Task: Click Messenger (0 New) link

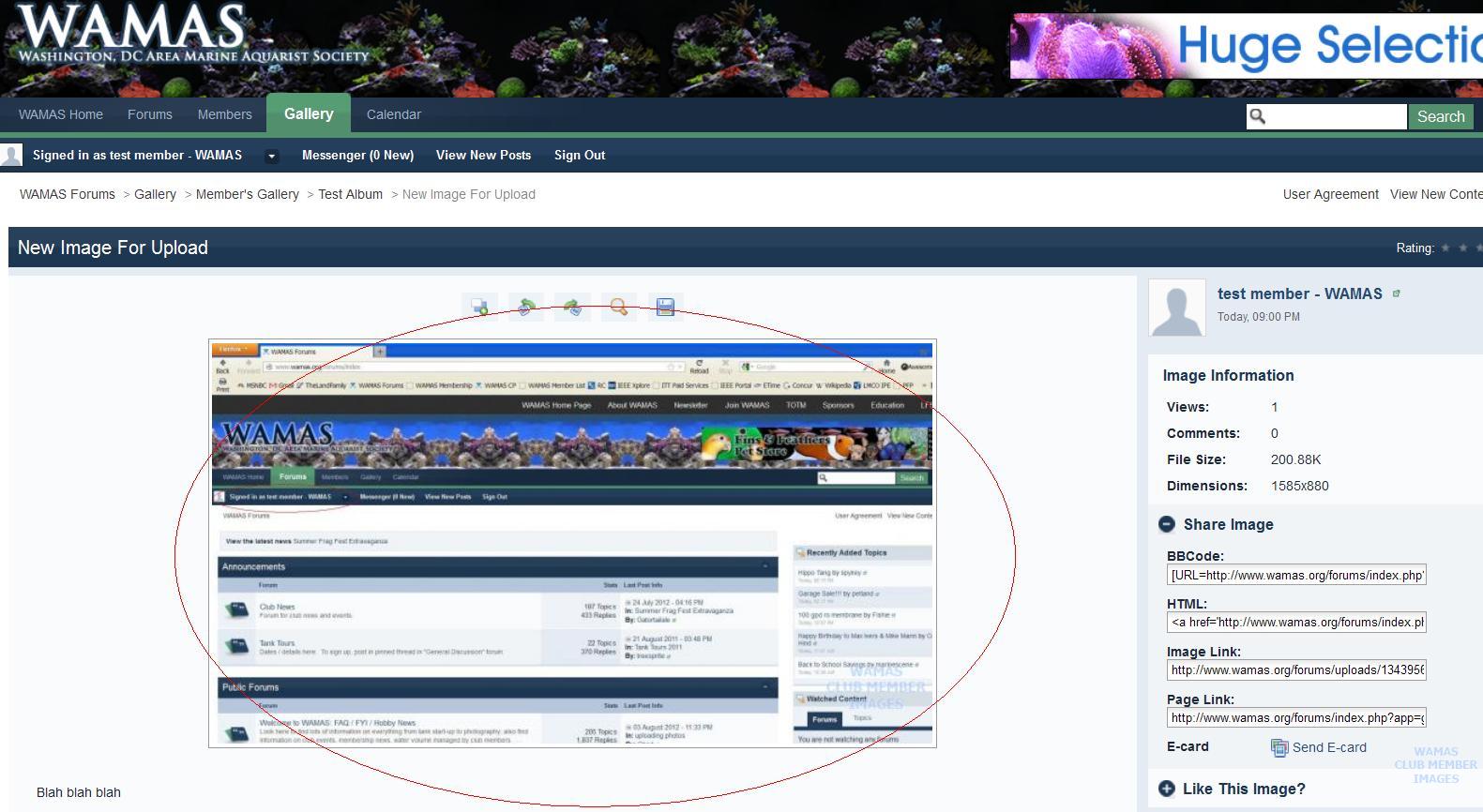Action: click(x=357, y=155)
